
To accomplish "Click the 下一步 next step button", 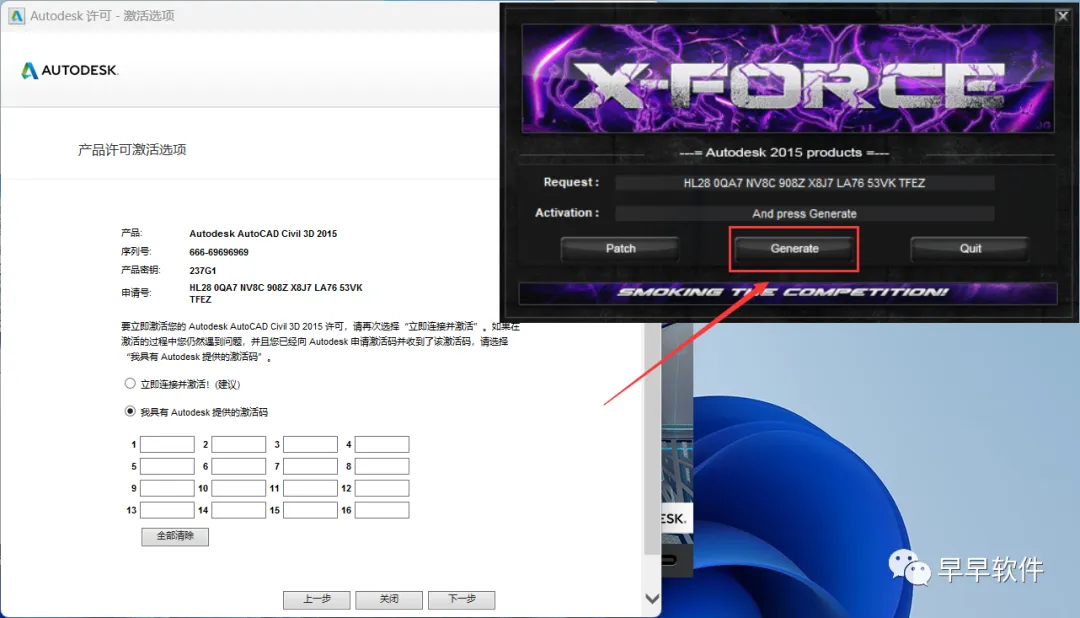I will tap(461, 599).
